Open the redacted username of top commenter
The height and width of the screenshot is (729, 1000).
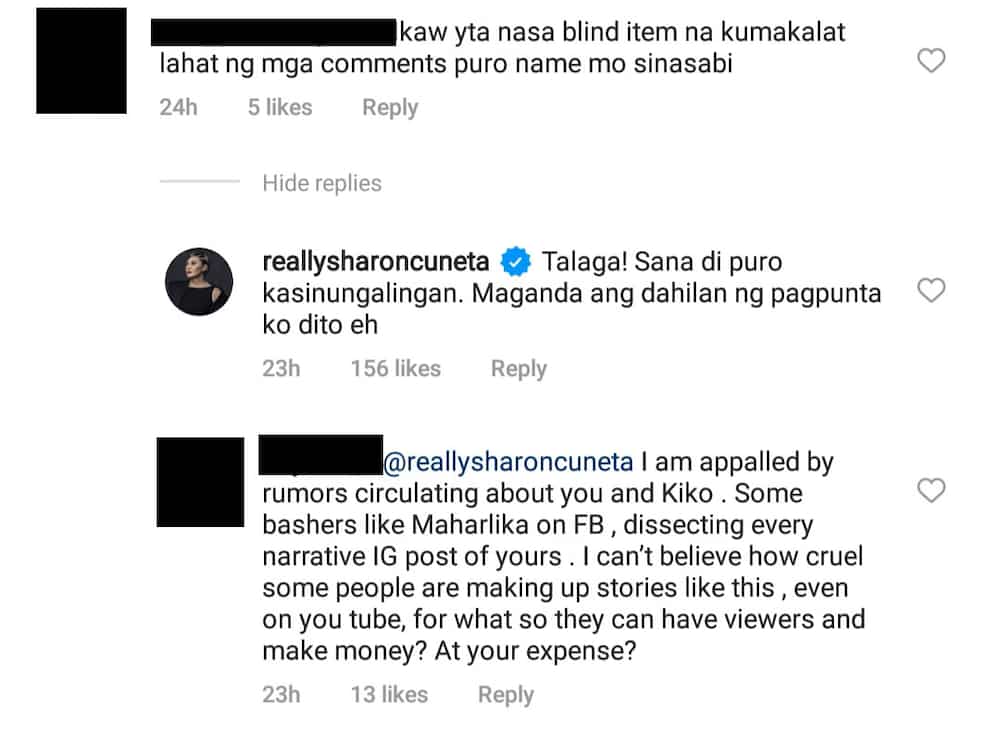click(274, 33)
